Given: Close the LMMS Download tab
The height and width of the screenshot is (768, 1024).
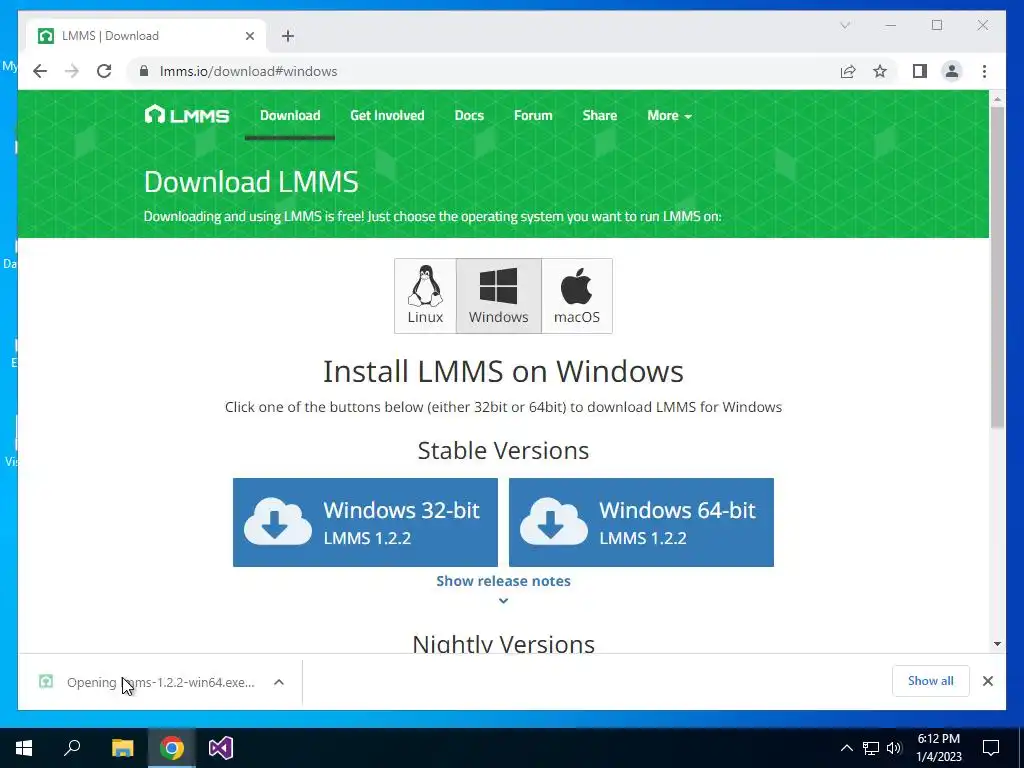Looking at the screenshot, I should (249, 36).
